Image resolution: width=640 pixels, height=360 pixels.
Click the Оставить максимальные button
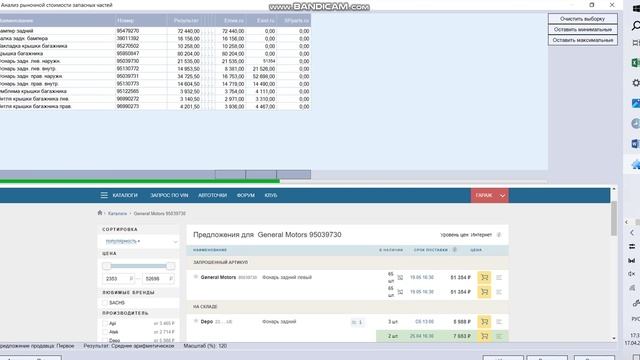[x=582, y=40]
